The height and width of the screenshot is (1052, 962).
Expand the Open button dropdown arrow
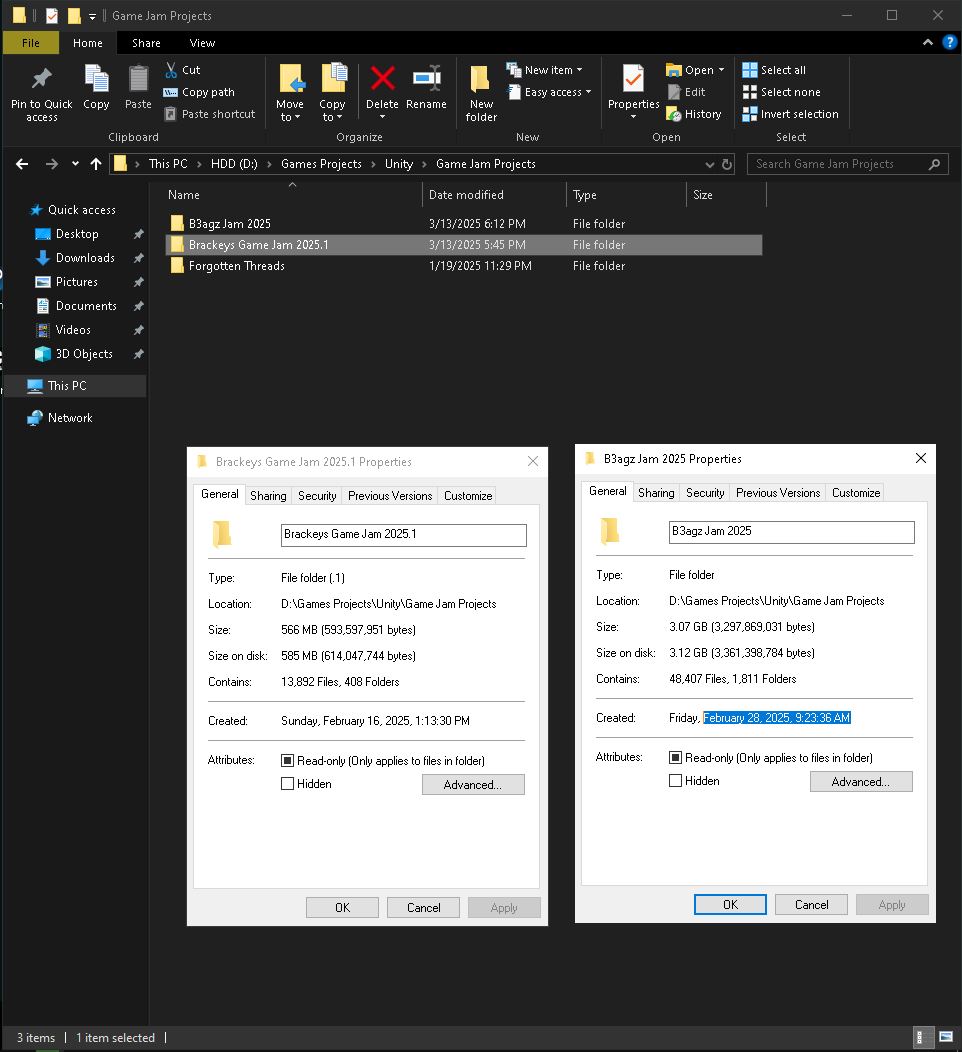(x=721, y=70)
